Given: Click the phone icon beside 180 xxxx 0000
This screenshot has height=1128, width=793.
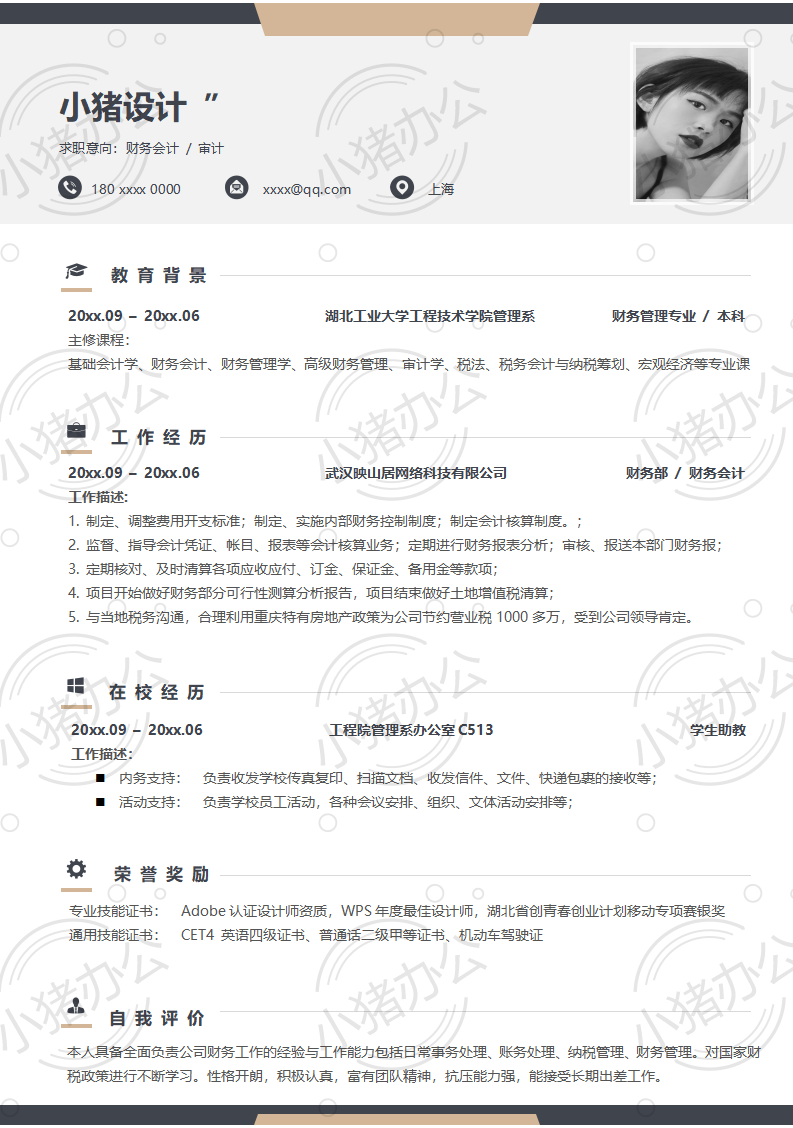Looking at the screenshot, I should tap(70, 188).
